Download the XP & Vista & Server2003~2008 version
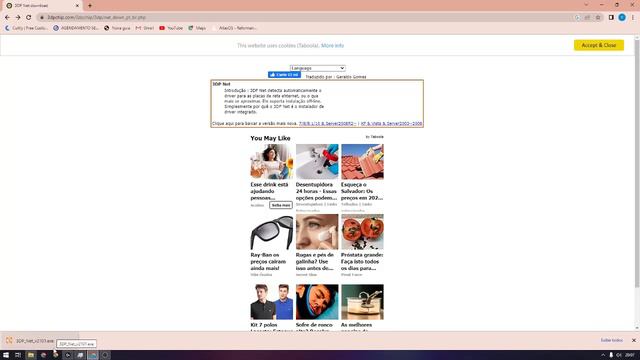This screenshot has height=360, width=640. (x=391, y=124)
